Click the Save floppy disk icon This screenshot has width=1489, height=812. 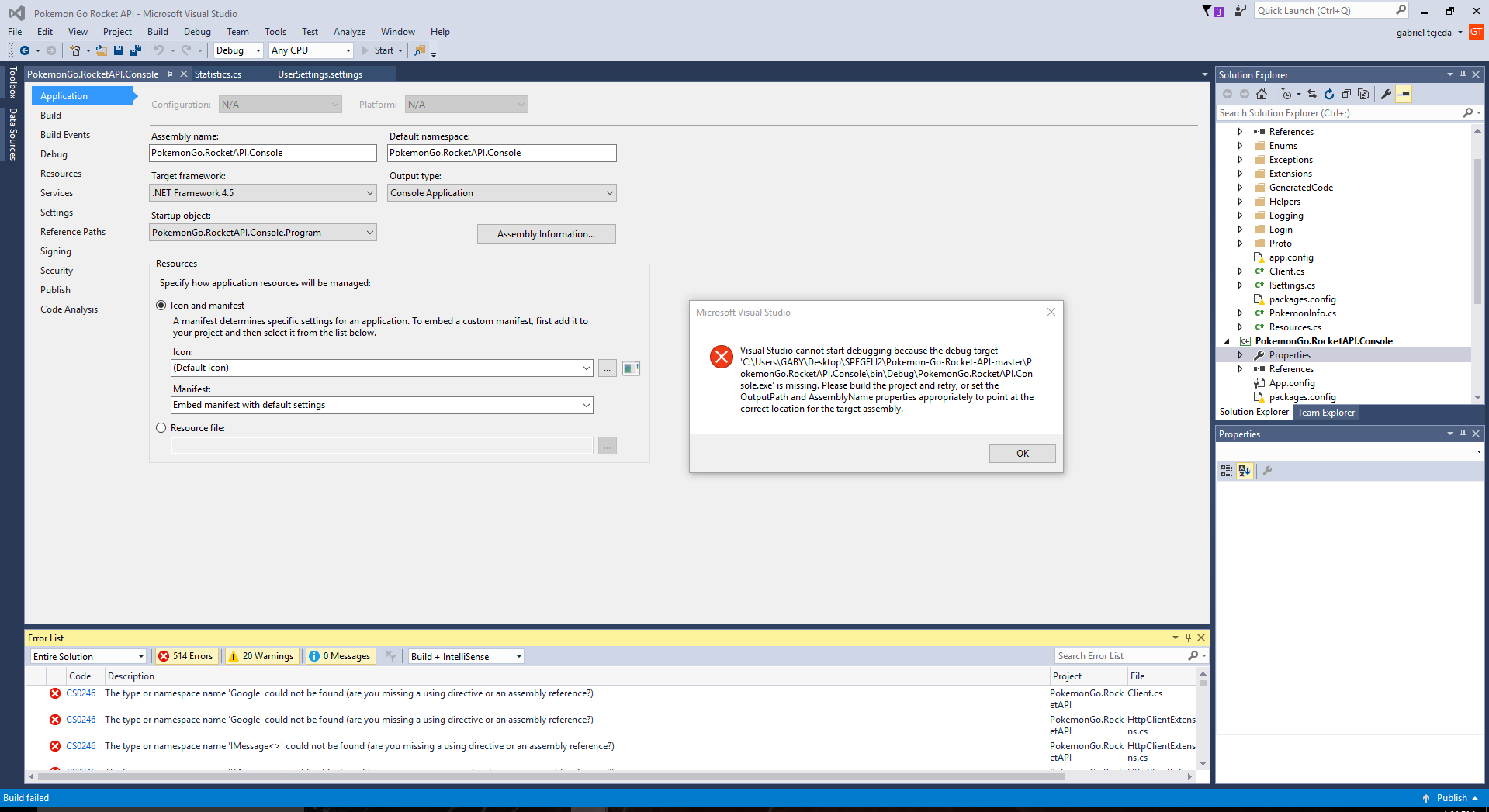(119, 50)
